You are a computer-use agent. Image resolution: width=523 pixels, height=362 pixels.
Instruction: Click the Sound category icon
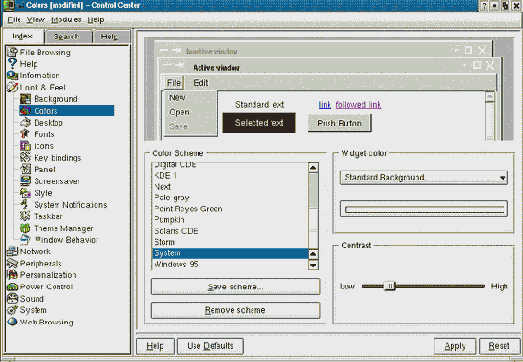tap(12, 298)
